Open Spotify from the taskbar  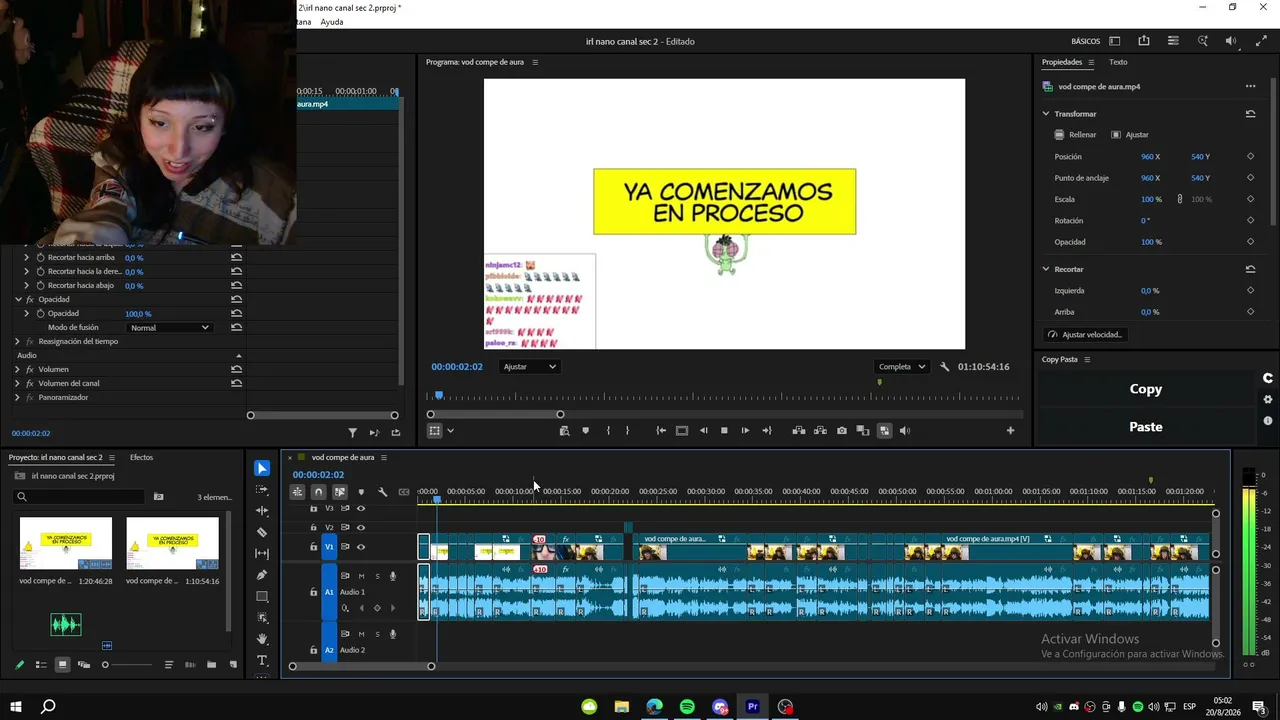pos(687,707)
